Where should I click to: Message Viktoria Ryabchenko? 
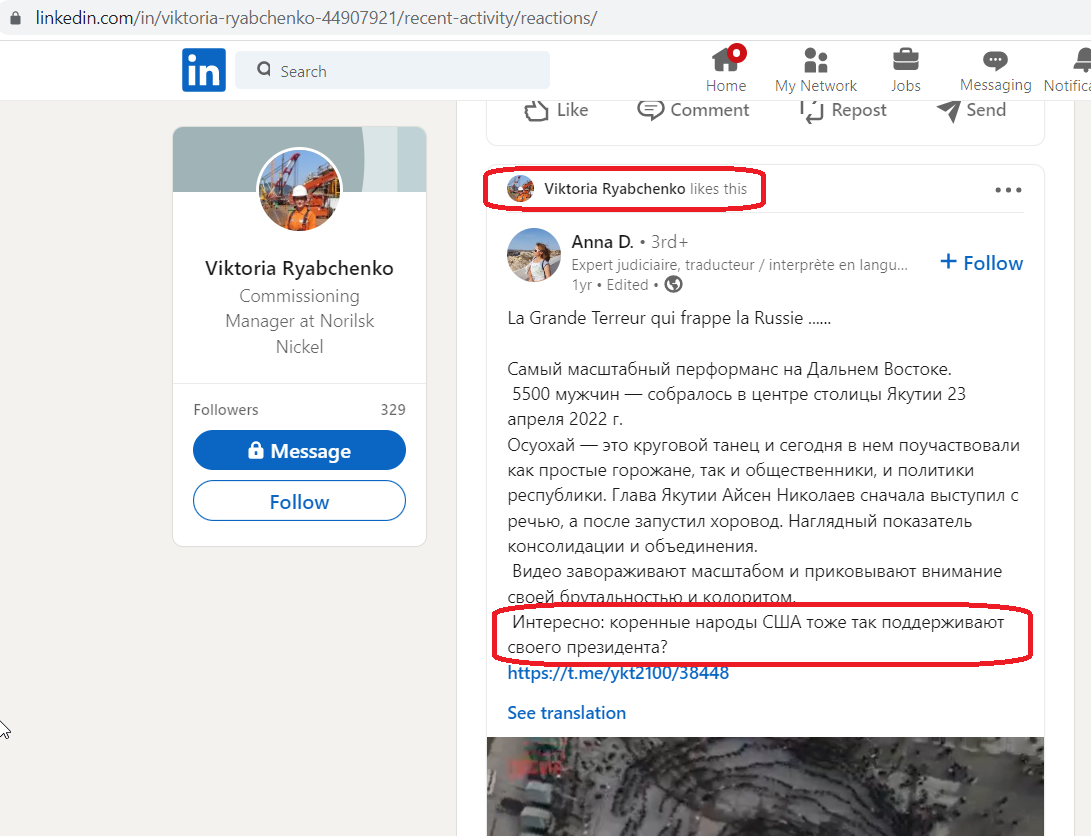click(299, 450)
